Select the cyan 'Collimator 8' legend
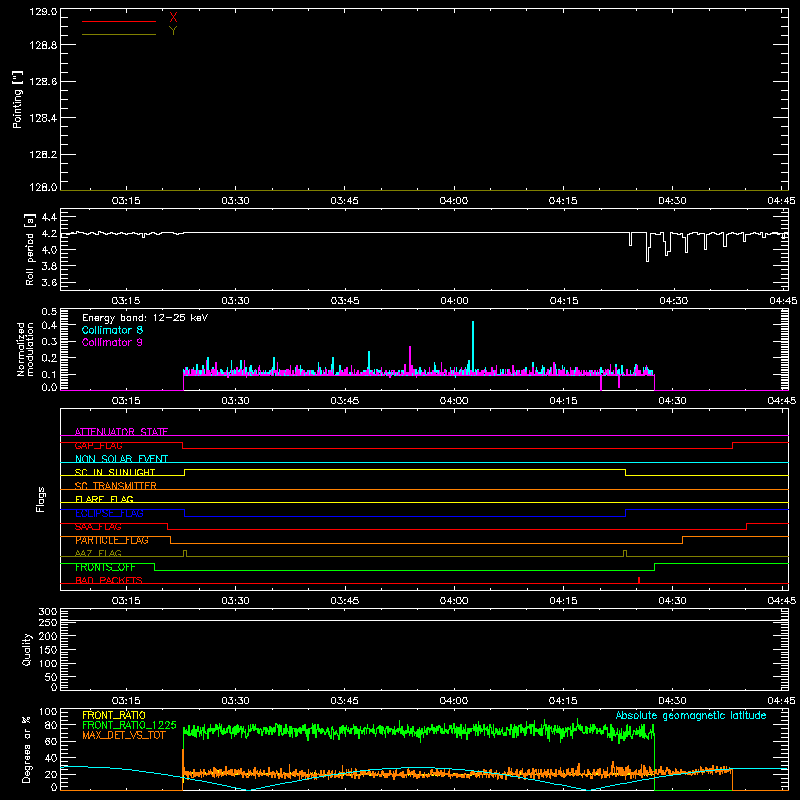 coord(112,330)
